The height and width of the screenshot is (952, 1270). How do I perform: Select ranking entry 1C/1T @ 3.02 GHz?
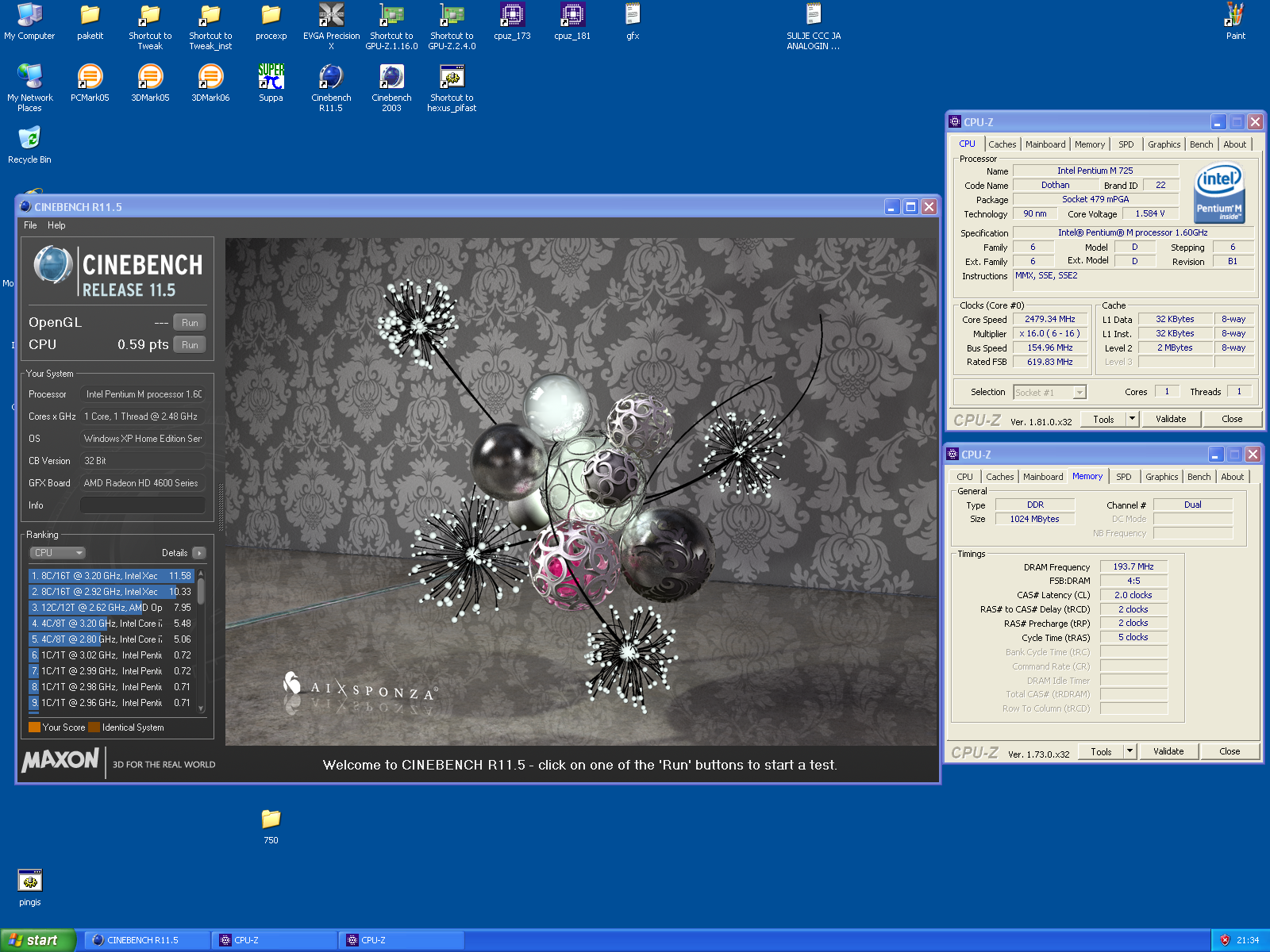(x=111, y=655)
